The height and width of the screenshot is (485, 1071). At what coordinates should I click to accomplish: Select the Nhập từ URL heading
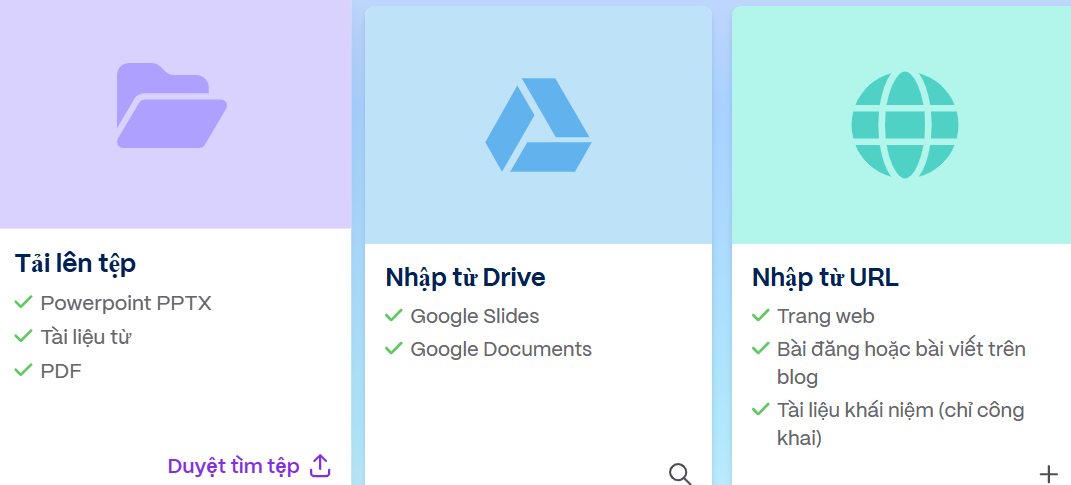tap(825, 277)
